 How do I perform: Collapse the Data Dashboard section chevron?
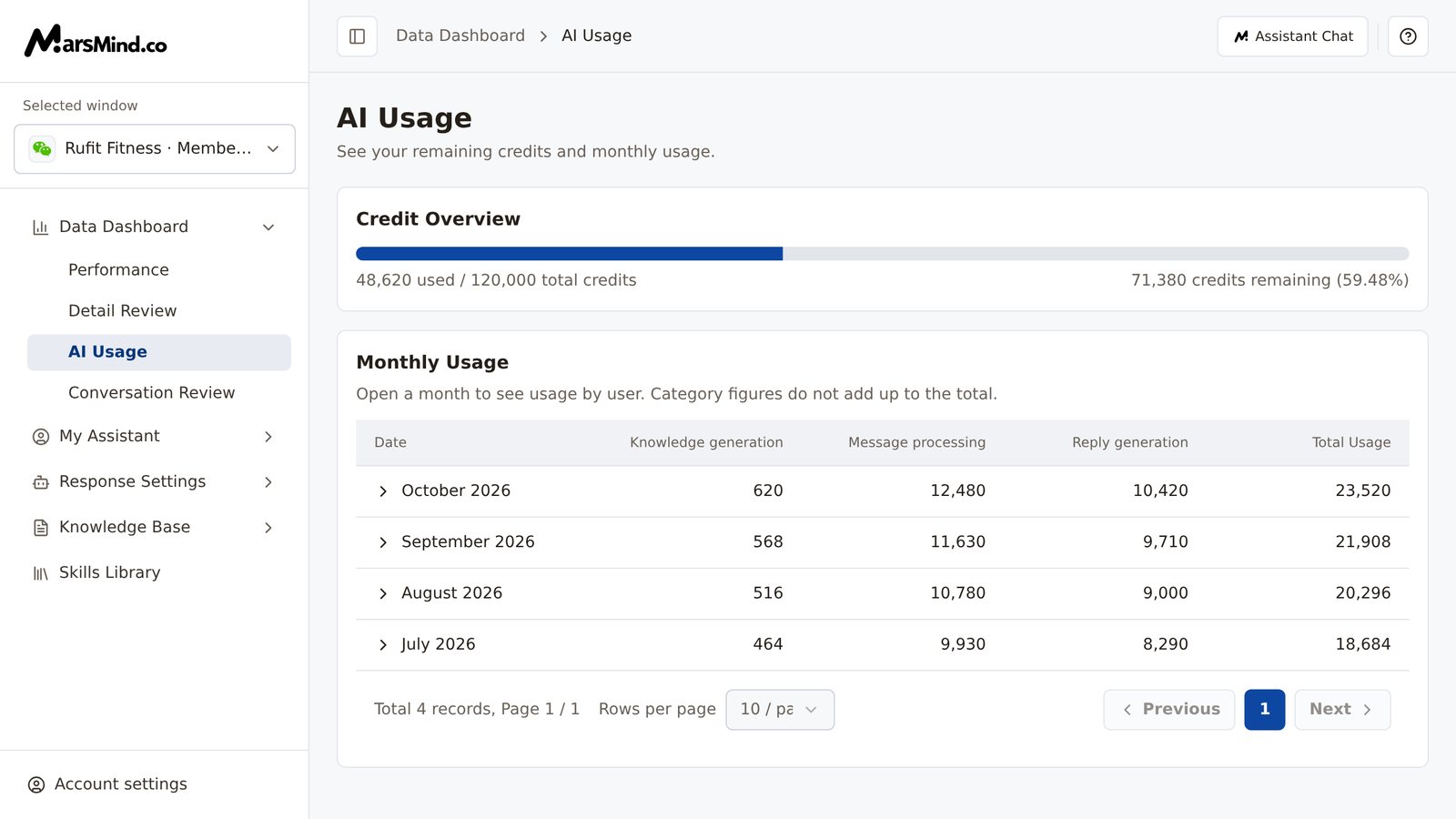[268, 227]
